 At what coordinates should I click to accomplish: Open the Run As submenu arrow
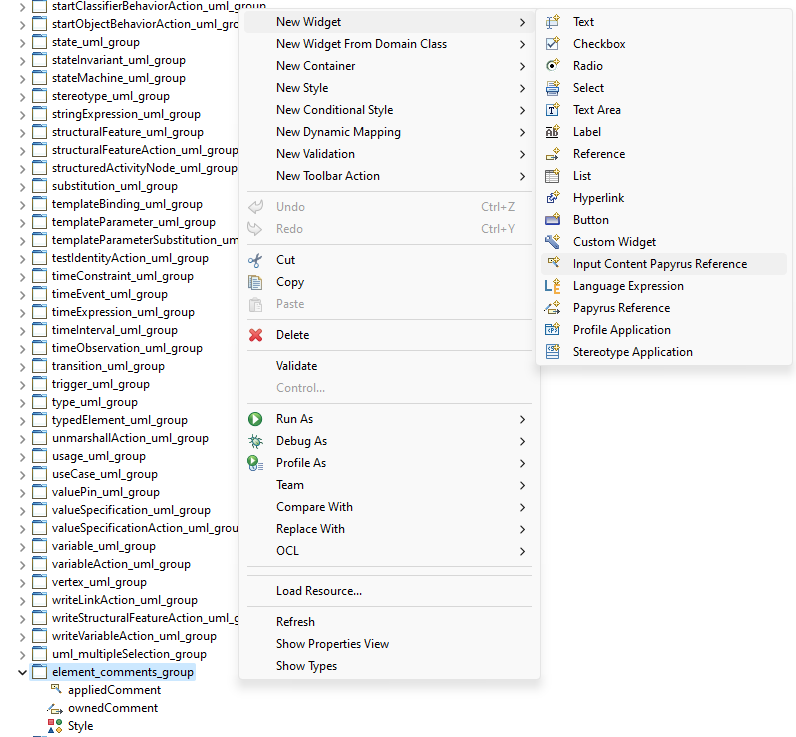(x=522, y=419)
